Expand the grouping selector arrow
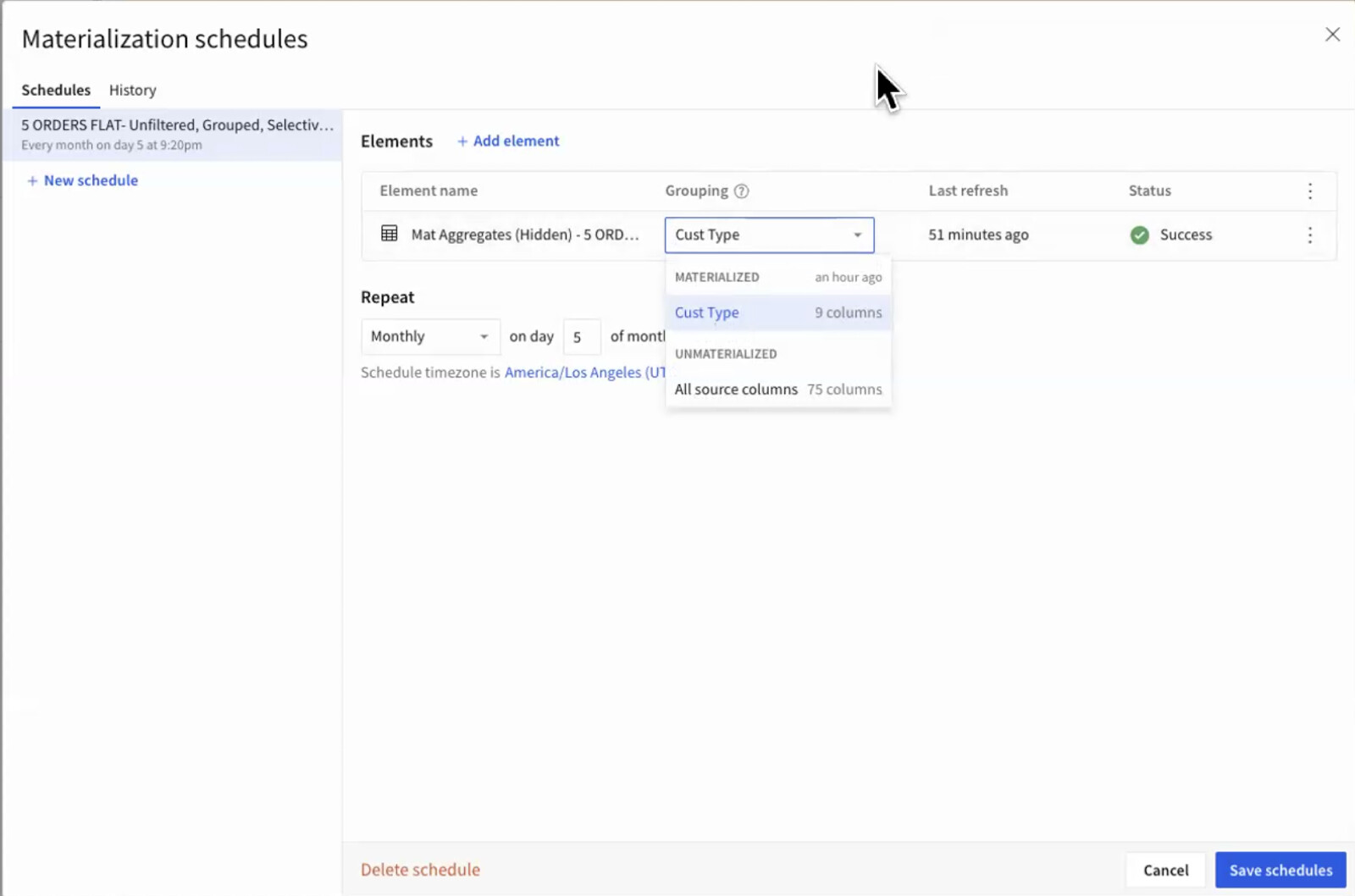The width and height of the screenshot is (1355, 896). (x=857, y=235)
